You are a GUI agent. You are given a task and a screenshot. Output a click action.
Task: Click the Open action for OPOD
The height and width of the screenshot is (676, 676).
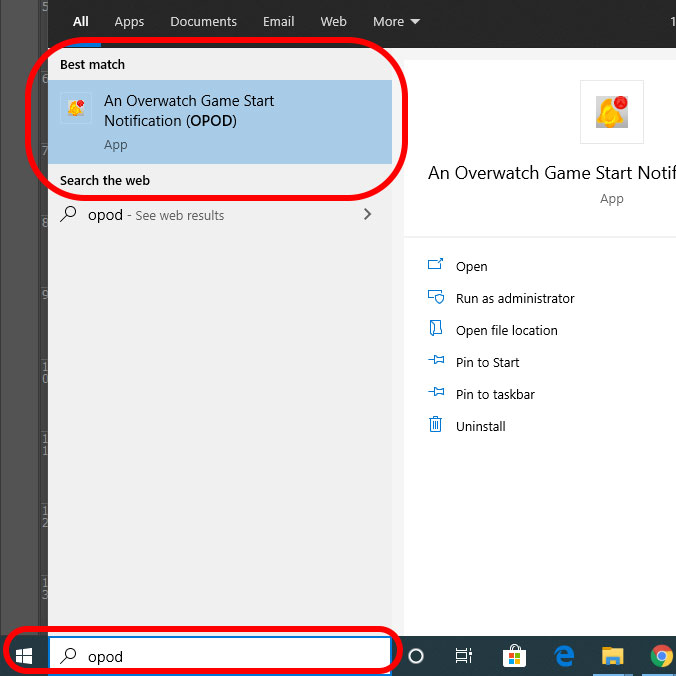(x=472, y=266)
